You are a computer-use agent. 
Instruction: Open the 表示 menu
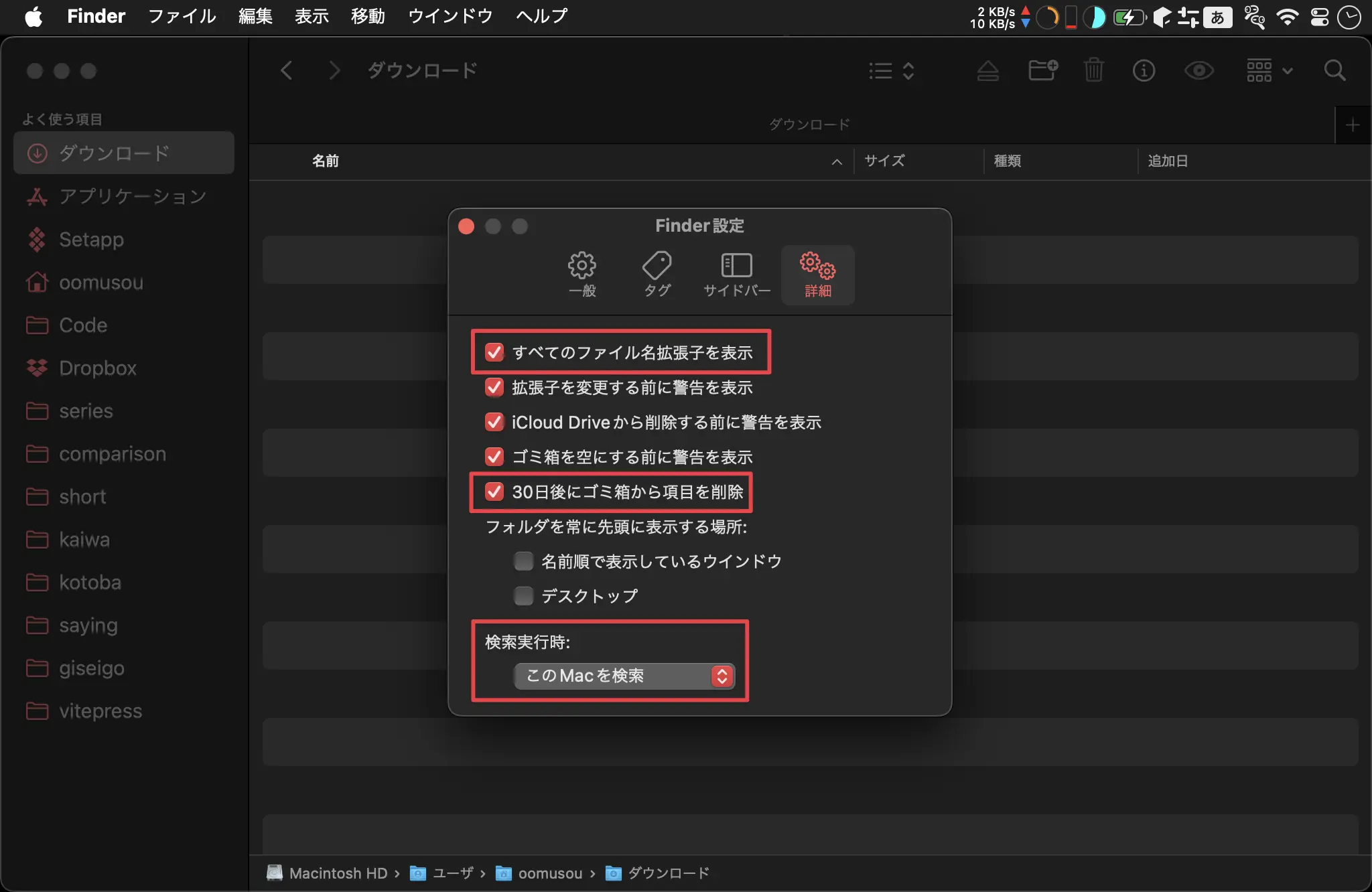click(312, 16)
